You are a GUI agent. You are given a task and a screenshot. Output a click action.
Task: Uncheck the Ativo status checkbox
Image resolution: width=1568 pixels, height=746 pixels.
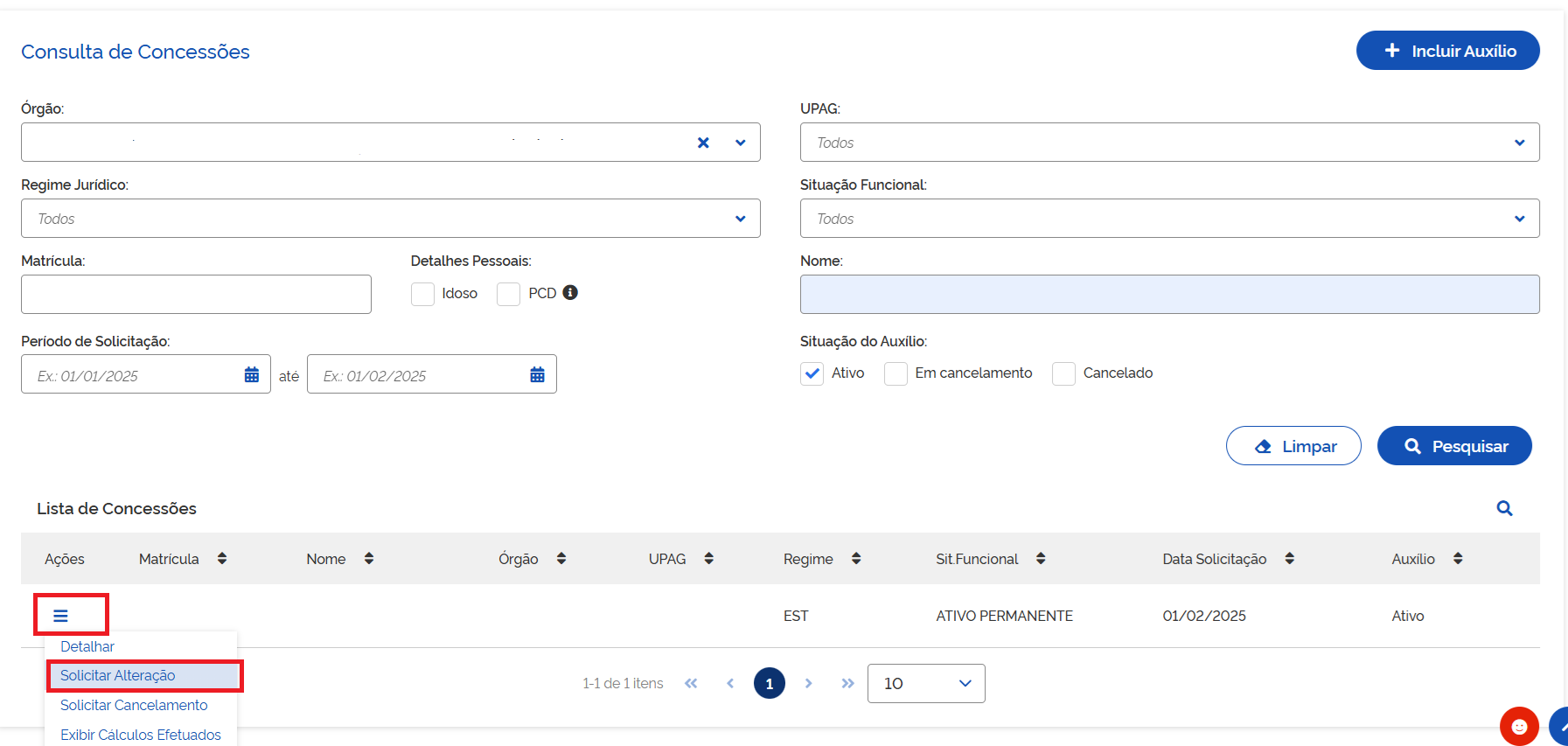(x=812, y=373)
